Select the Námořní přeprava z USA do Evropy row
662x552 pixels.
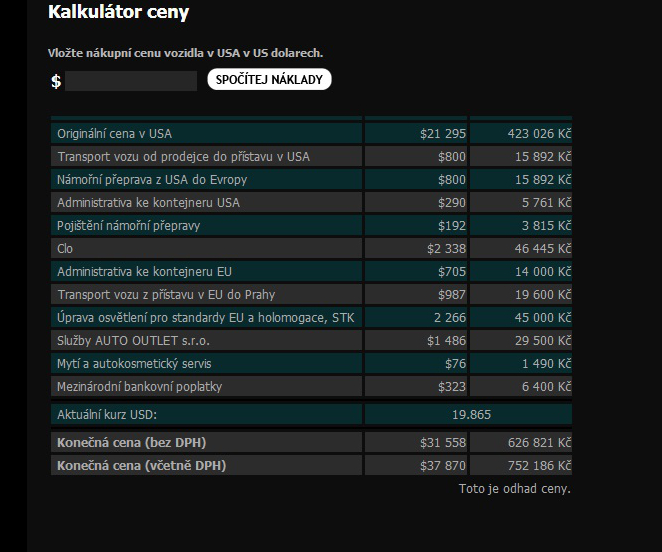coord(152,180)
